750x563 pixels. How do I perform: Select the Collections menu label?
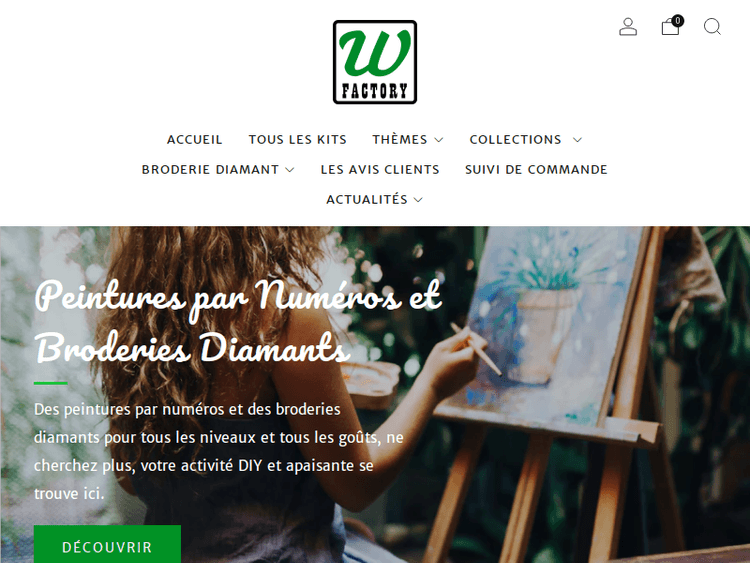tap(515, 140)
